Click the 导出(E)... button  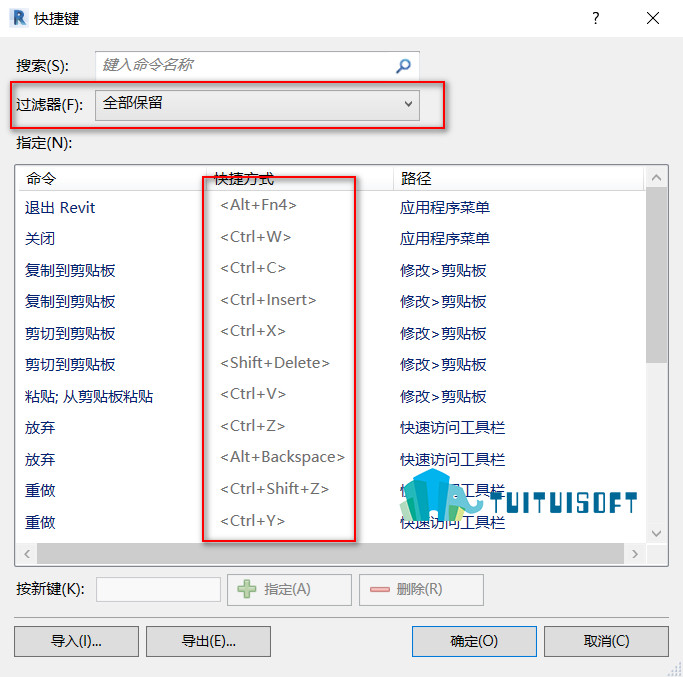208,641
